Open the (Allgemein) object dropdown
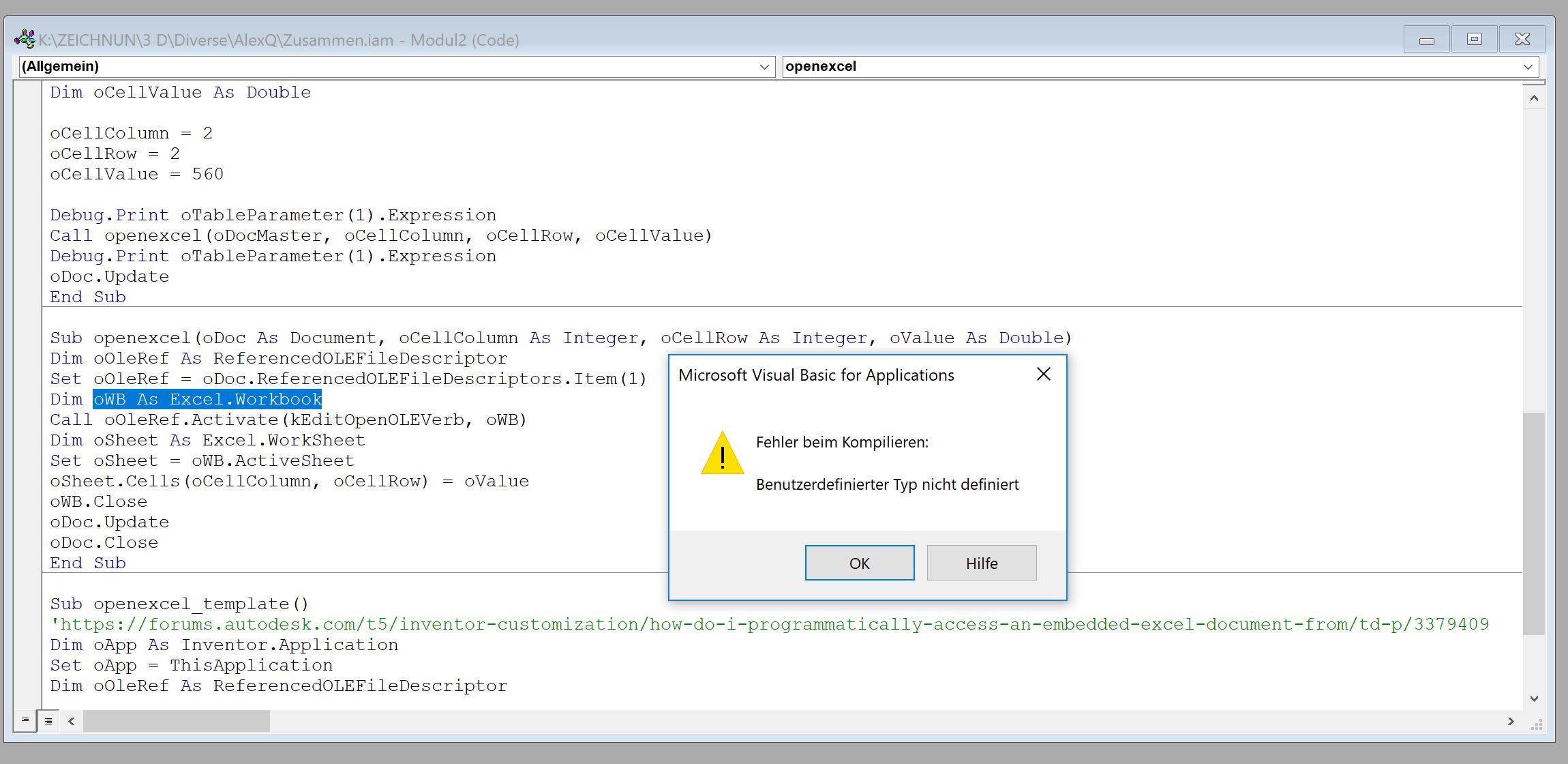Image resolution: width=1568 pixels, height=764 pixels. pos(764,67)
